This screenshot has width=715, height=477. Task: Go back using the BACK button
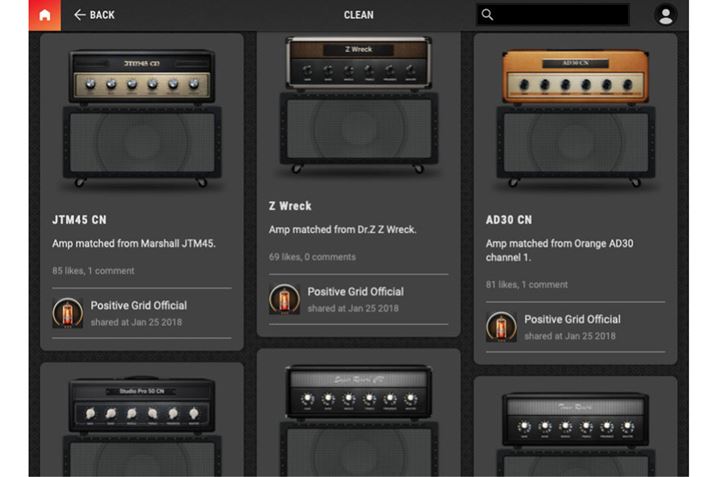(x=94, y=15)
